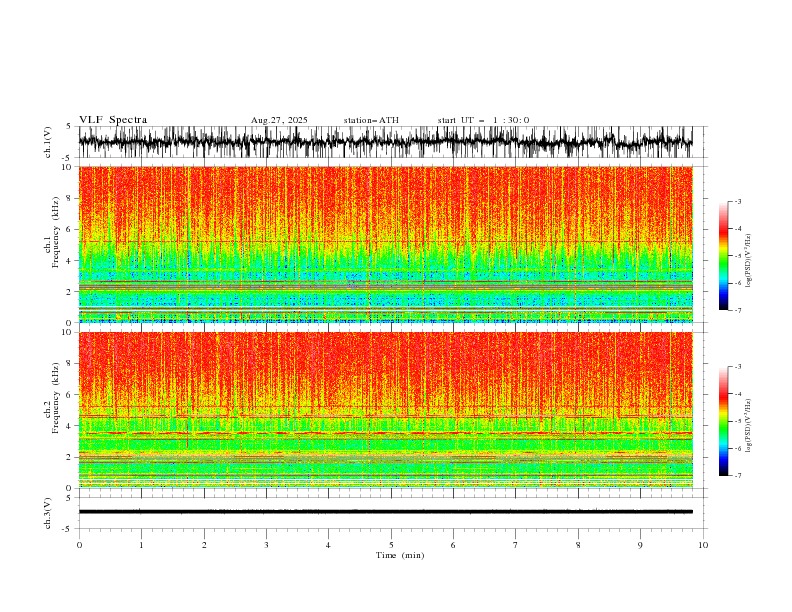Click the "9" tick on time axis
Screen dimensions: 792x612
click(640, 545)
